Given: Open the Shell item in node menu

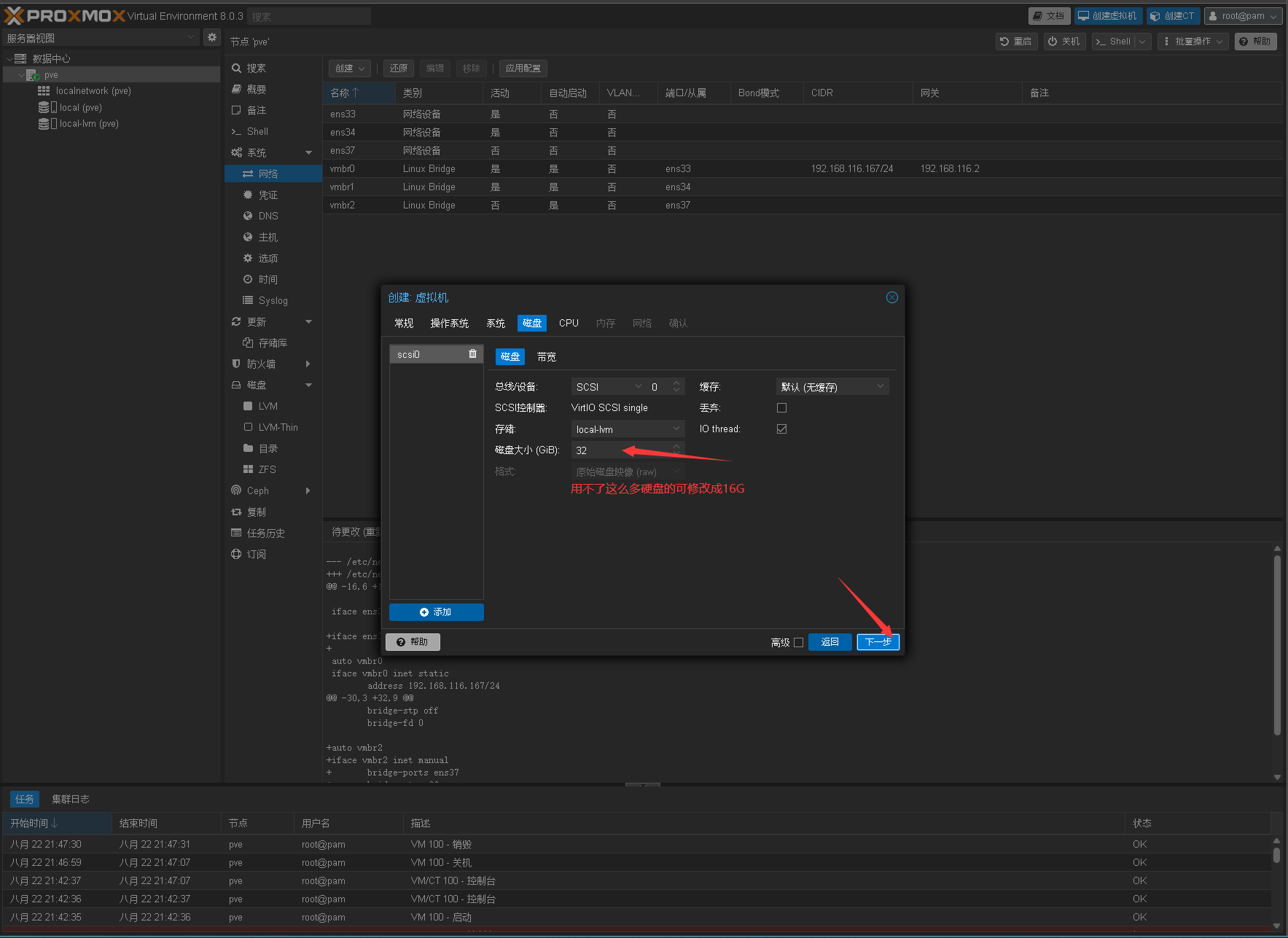Looking at the screenshot, I should pyautogui.click(x=257, y=132).
